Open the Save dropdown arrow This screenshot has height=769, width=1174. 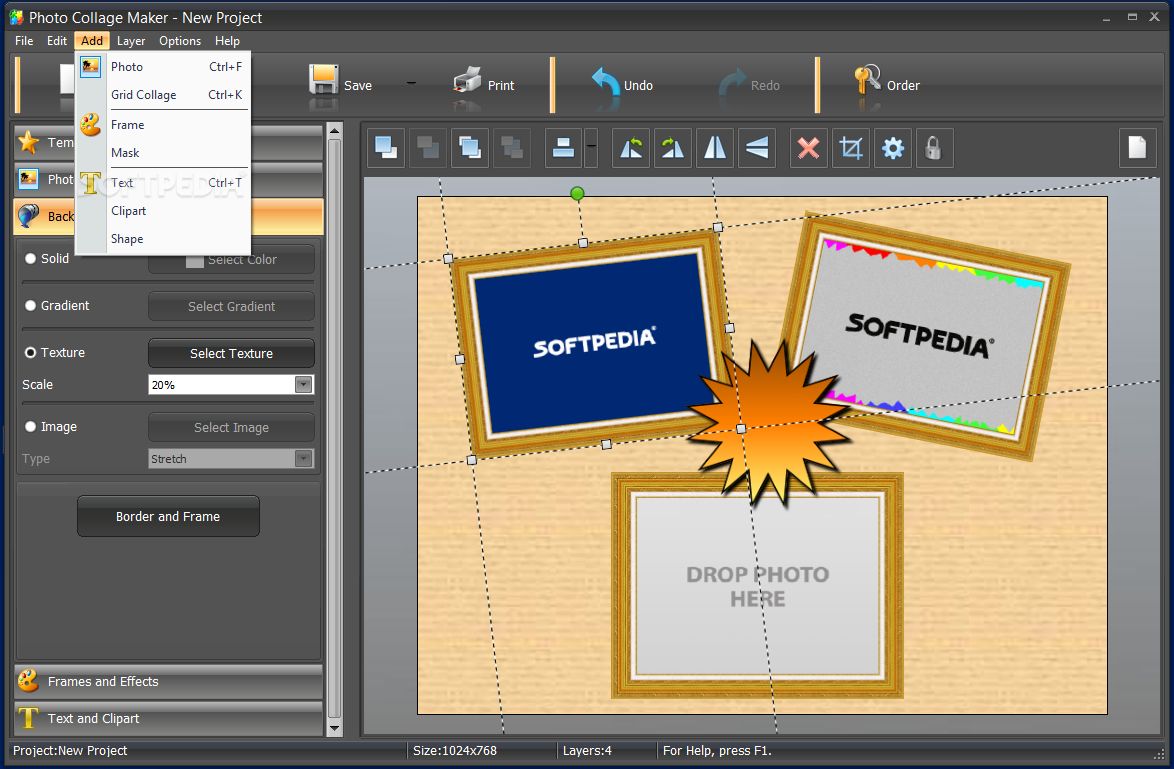pos(410,84)
